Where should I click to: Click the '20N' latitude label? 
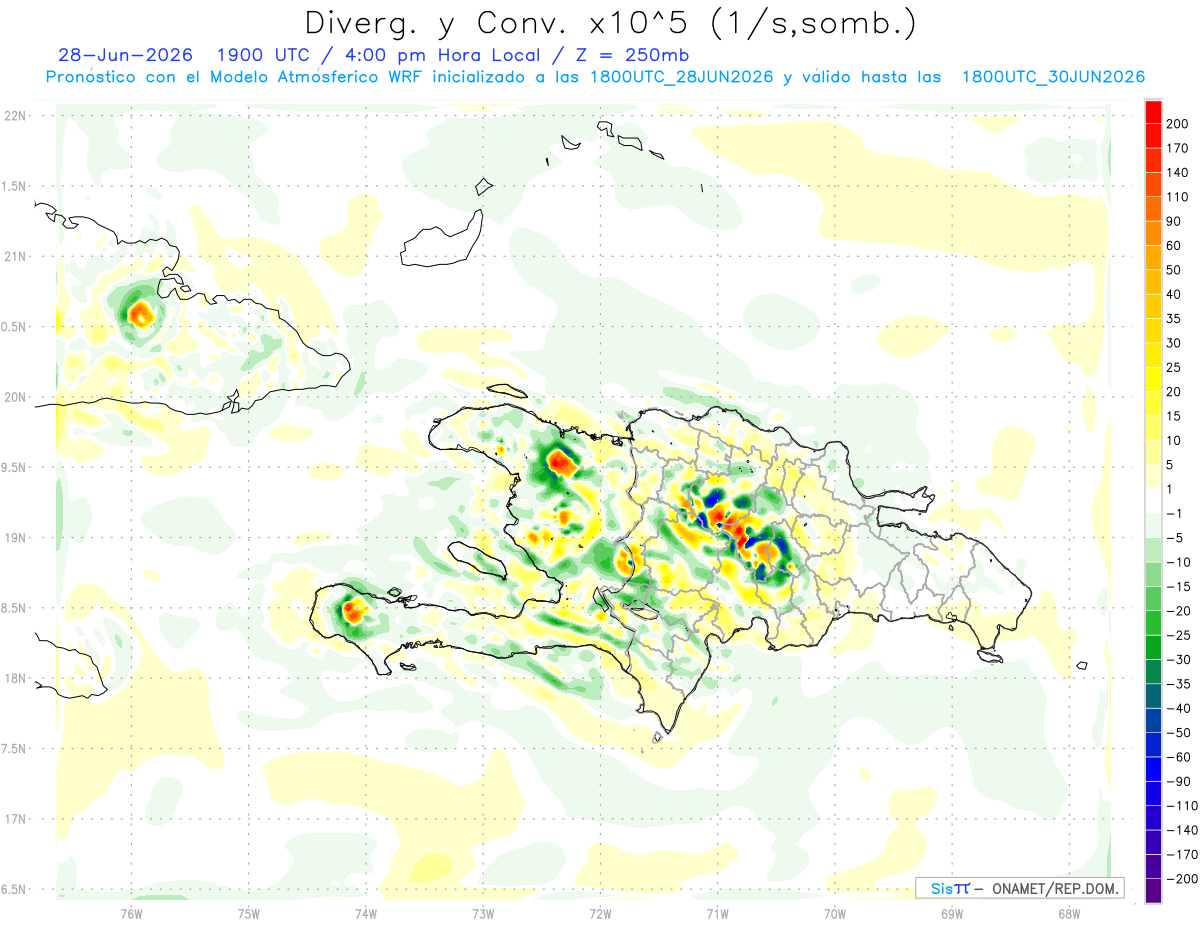(14, 397)
